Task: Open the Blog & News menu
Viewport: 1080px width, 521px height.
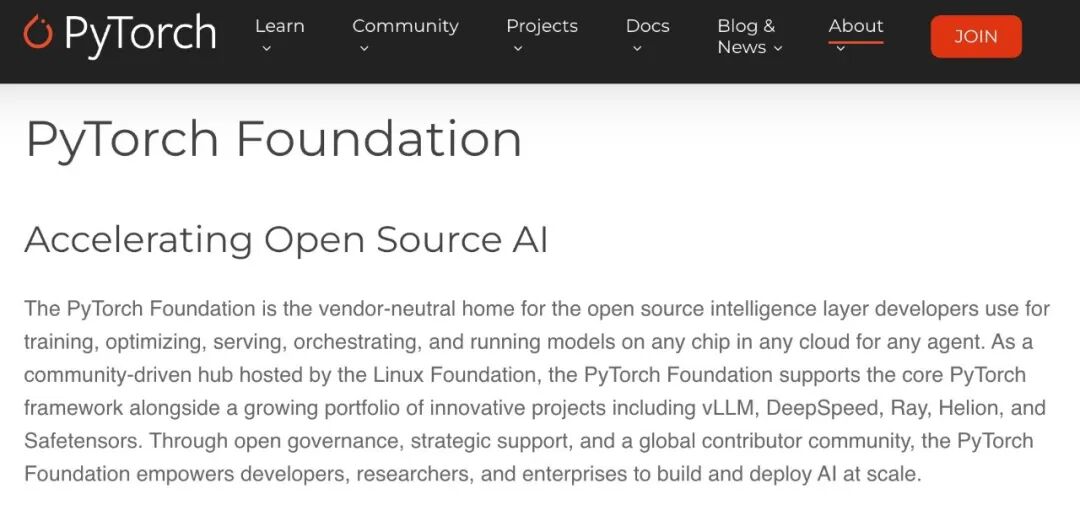Action: click(x=747, y=37)
